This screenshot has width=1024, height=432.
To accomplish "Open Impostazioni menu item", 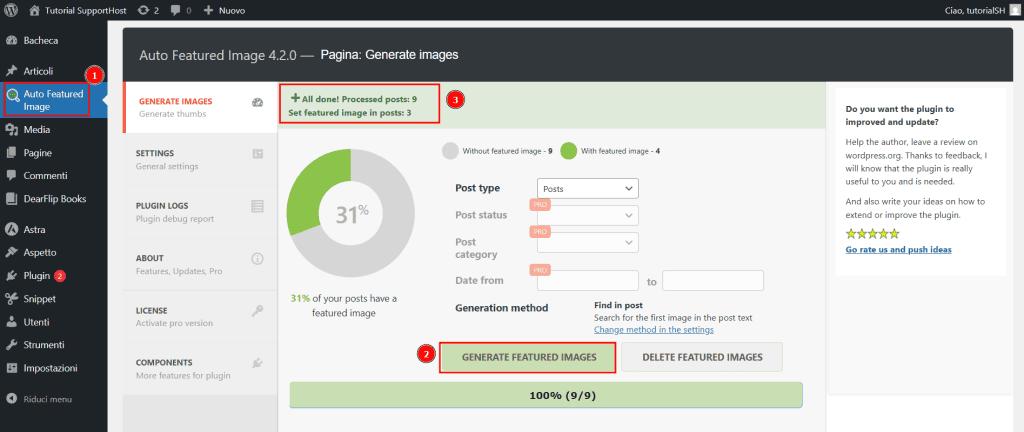I will (54, 368).
